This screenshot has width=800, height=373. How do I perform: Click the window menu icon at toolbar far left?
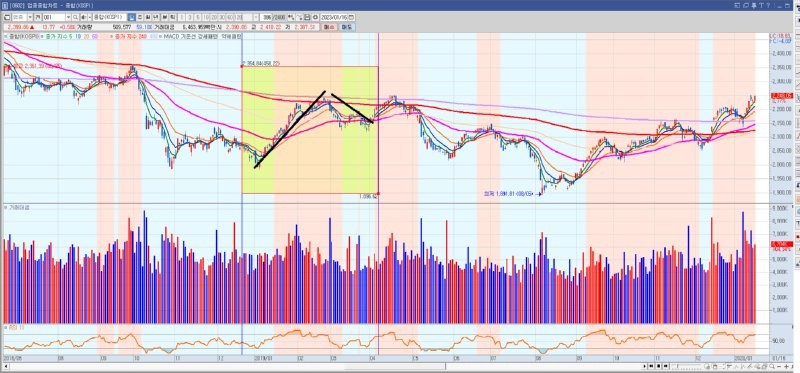point(7,17)
